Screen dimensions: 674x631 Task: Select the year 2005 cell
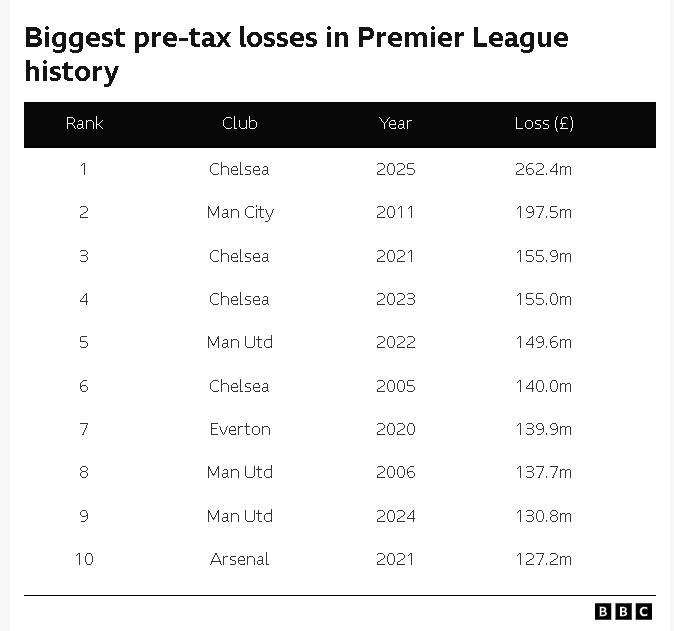click(395, 386)
